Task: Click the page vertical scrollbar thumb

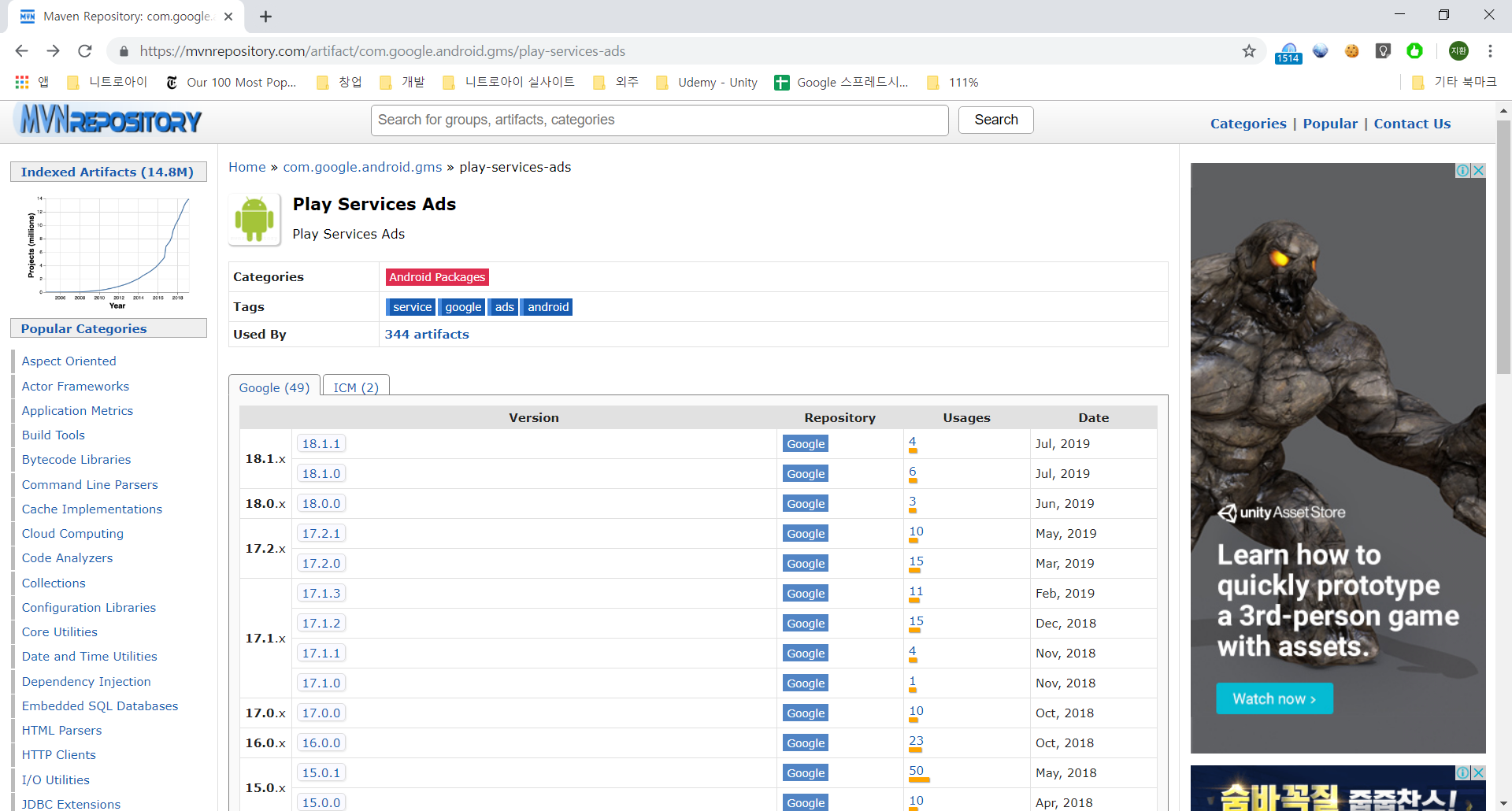Action: 1503,248
